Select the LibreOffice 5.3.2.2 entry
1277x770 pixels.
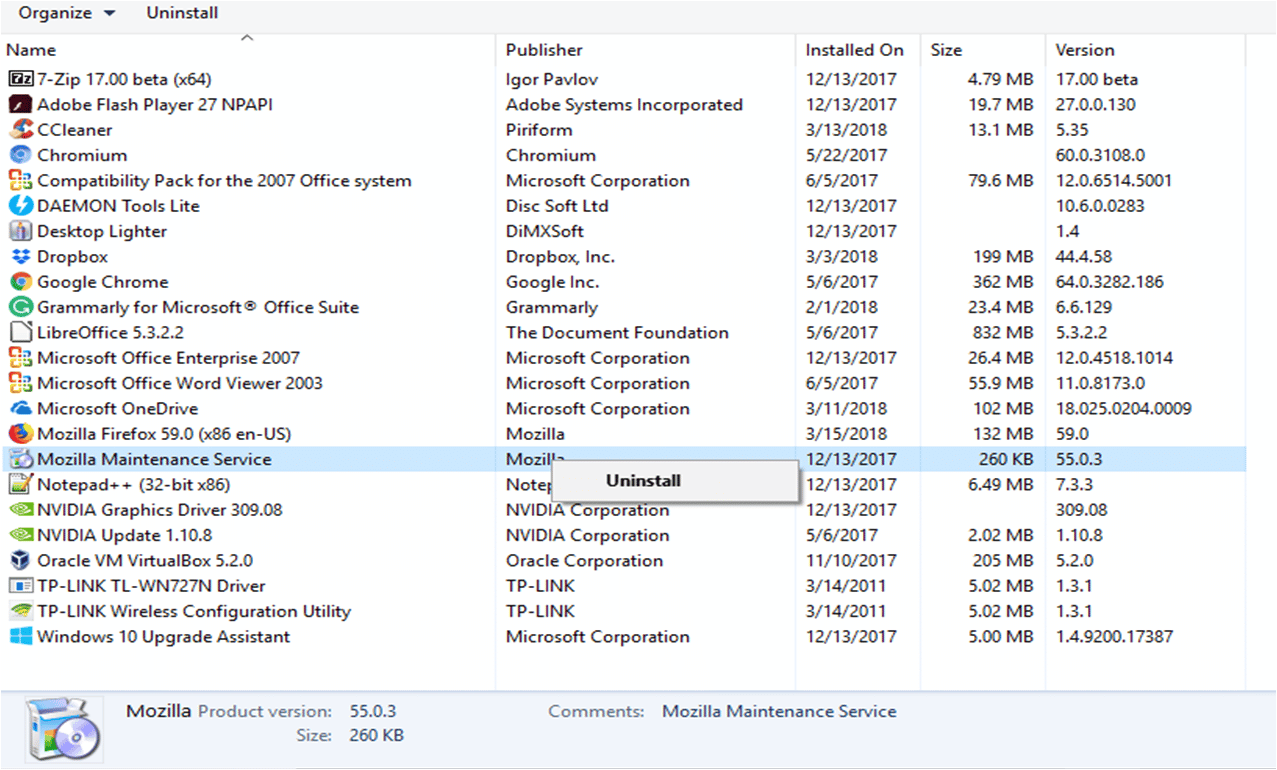tap(111, 333)
